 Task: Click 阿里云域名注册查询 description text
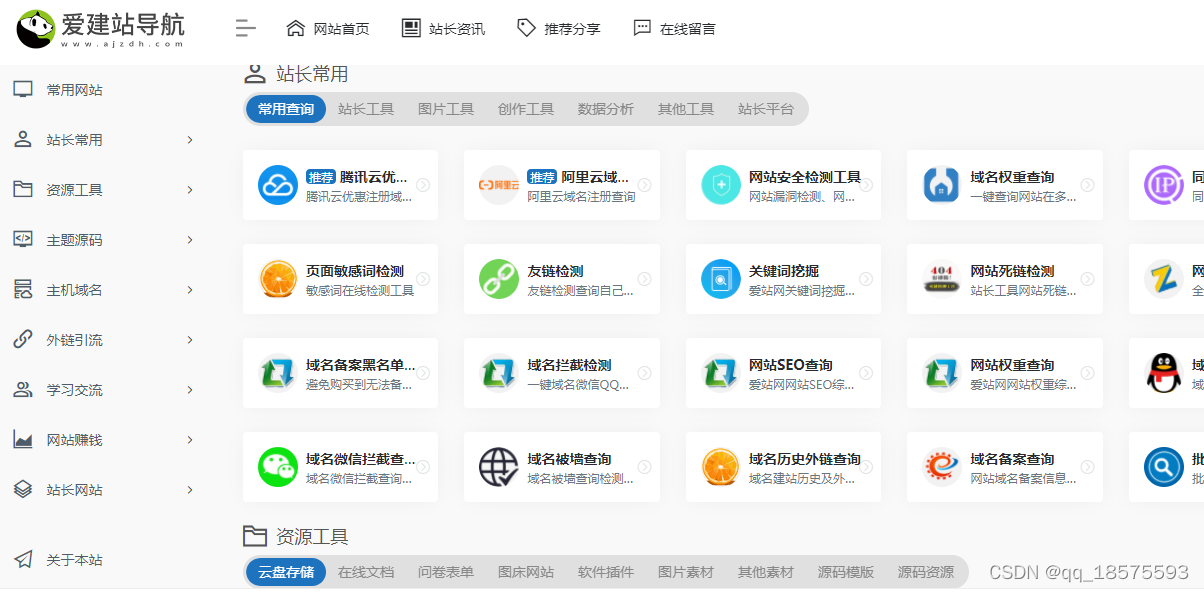tap(581, 197)
